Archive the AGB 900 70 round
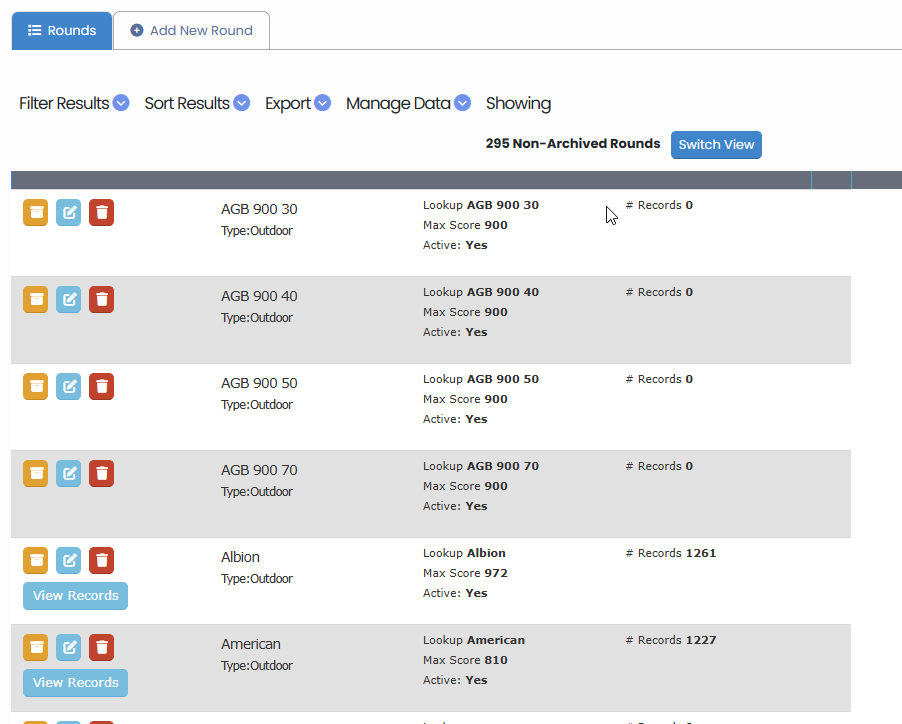The image size is (902, 724). tap(36, 474)
